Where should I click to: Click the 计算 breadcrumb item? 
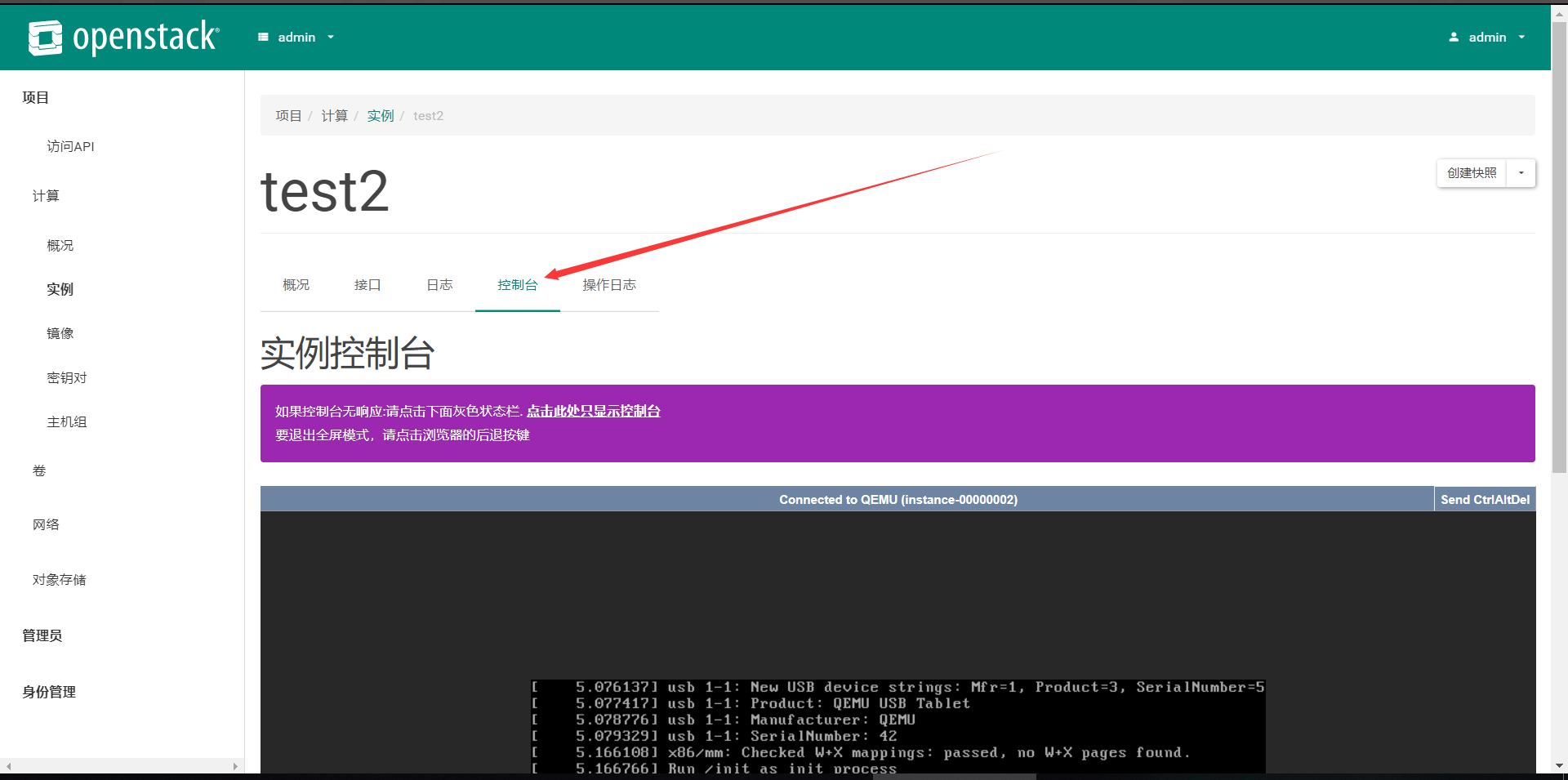pyautogui.click(x=334, y=116)
